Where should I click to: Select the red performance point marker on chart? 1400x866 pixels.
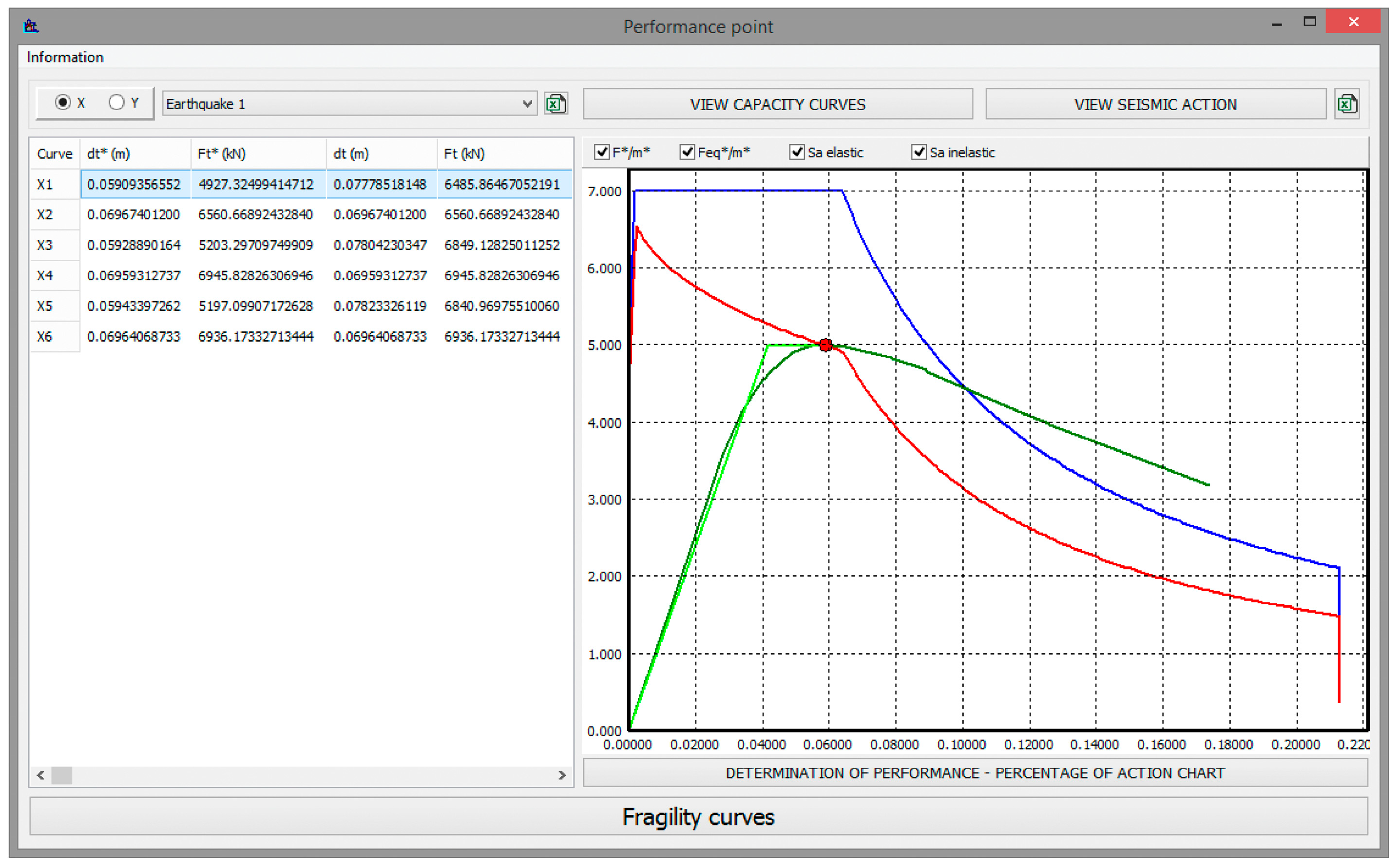tap(825, 345)
